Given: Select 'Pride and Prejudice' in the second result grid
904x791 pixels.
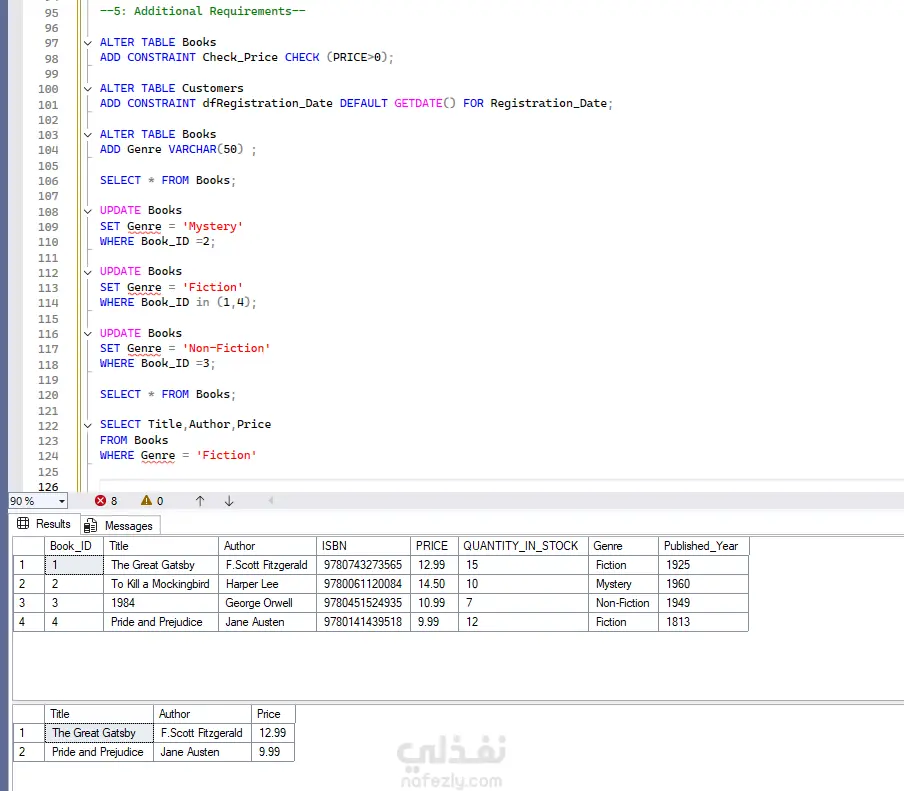Looking at the screenshot, I should 99,752.
